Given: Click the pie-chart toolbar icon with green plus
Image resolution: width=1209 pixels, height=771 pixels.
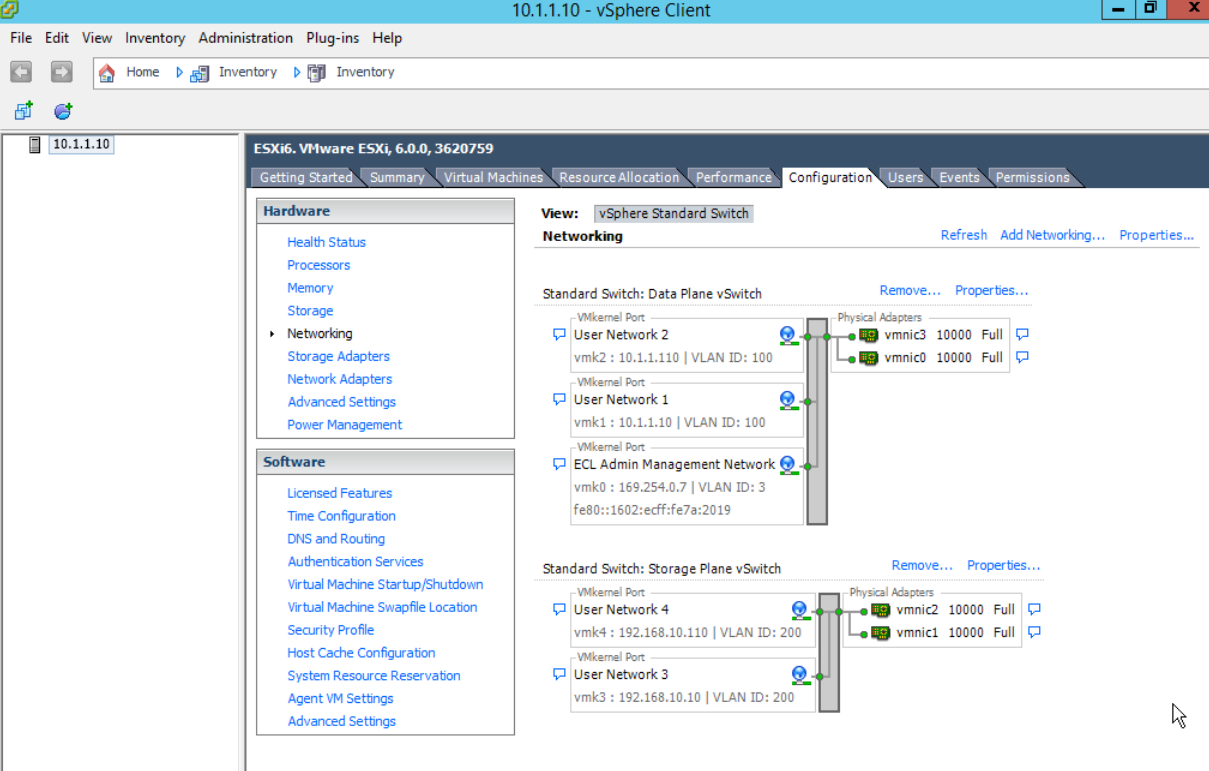Looking at the screenshot, I should click(x=62, y=111).
